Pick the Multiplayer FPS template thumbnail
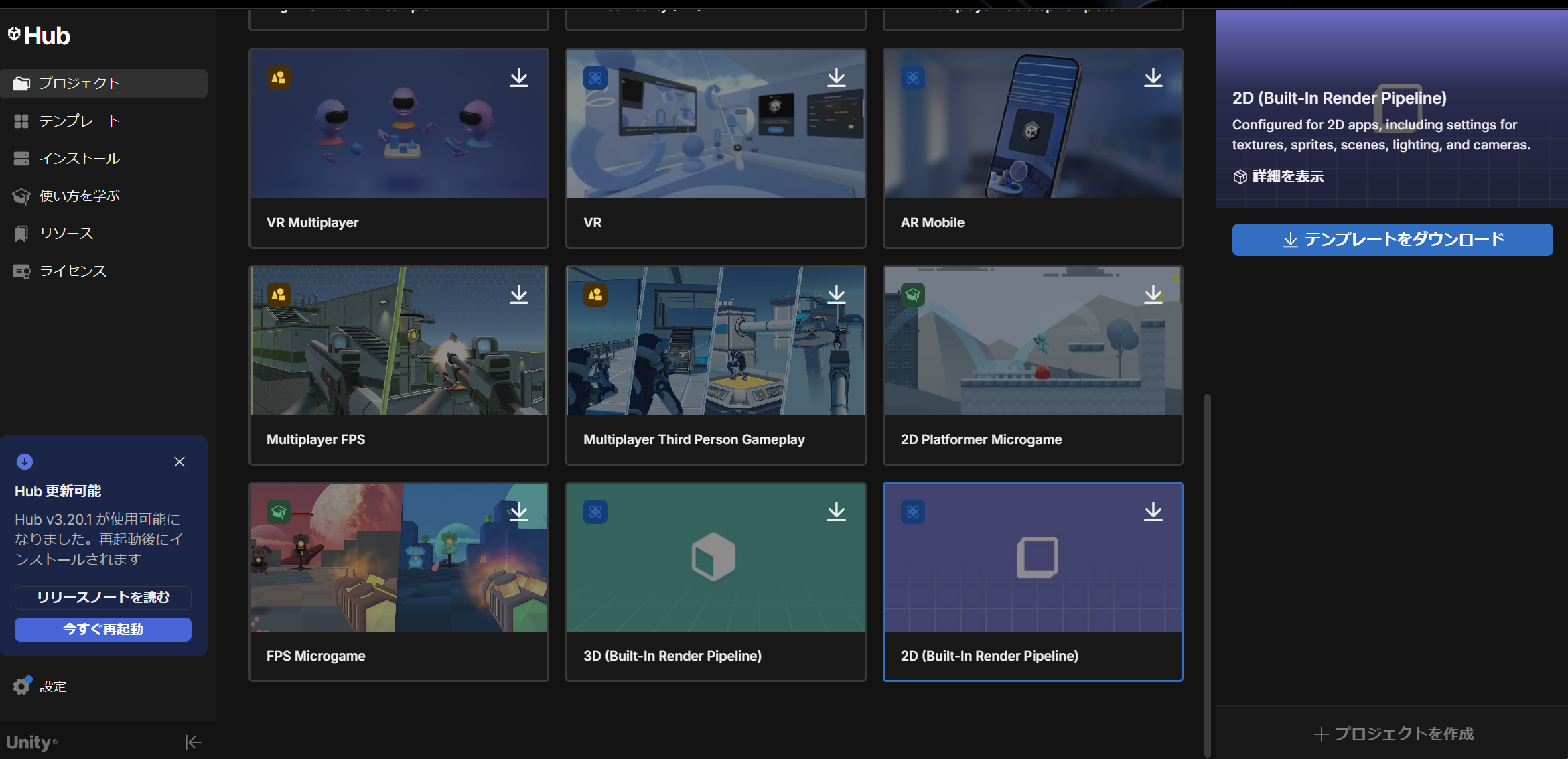 [399, 341]
